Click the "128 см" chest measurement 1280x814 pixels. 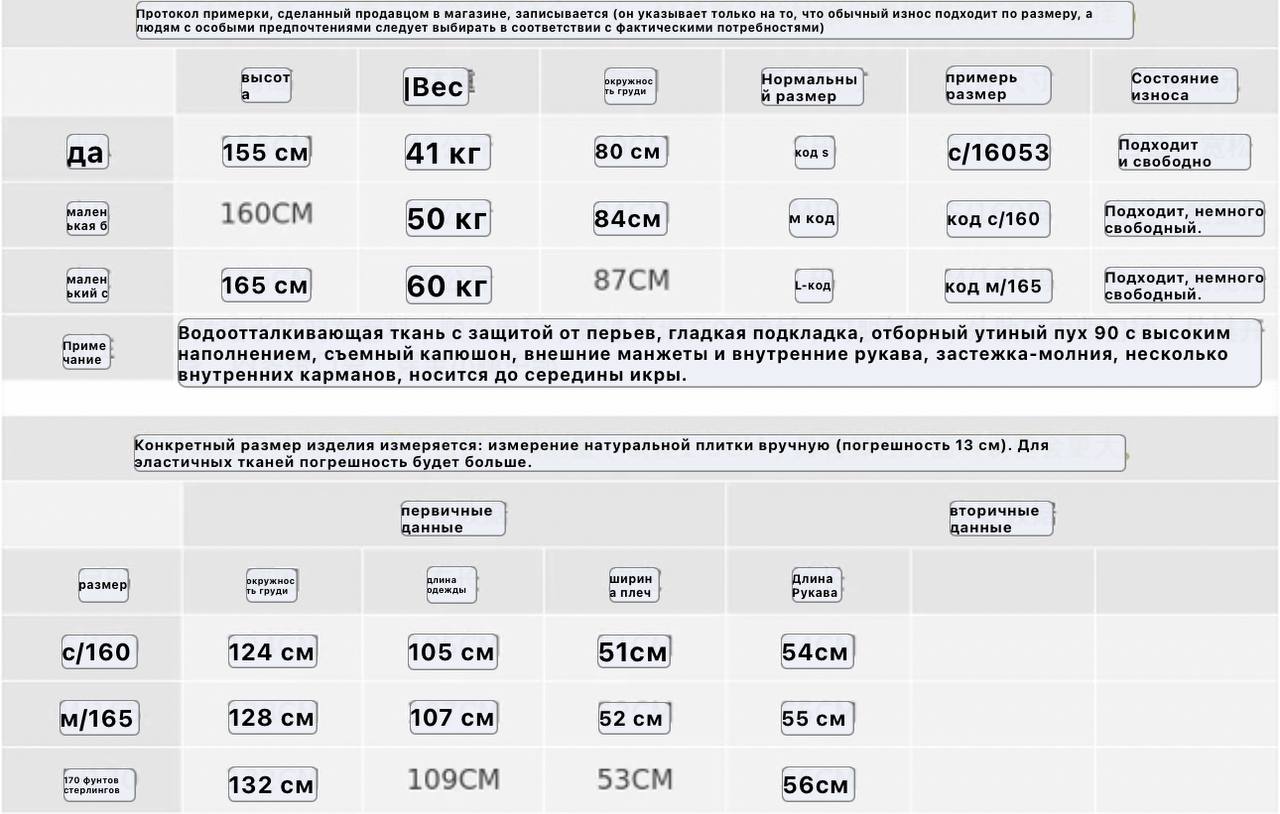(272, 718)
